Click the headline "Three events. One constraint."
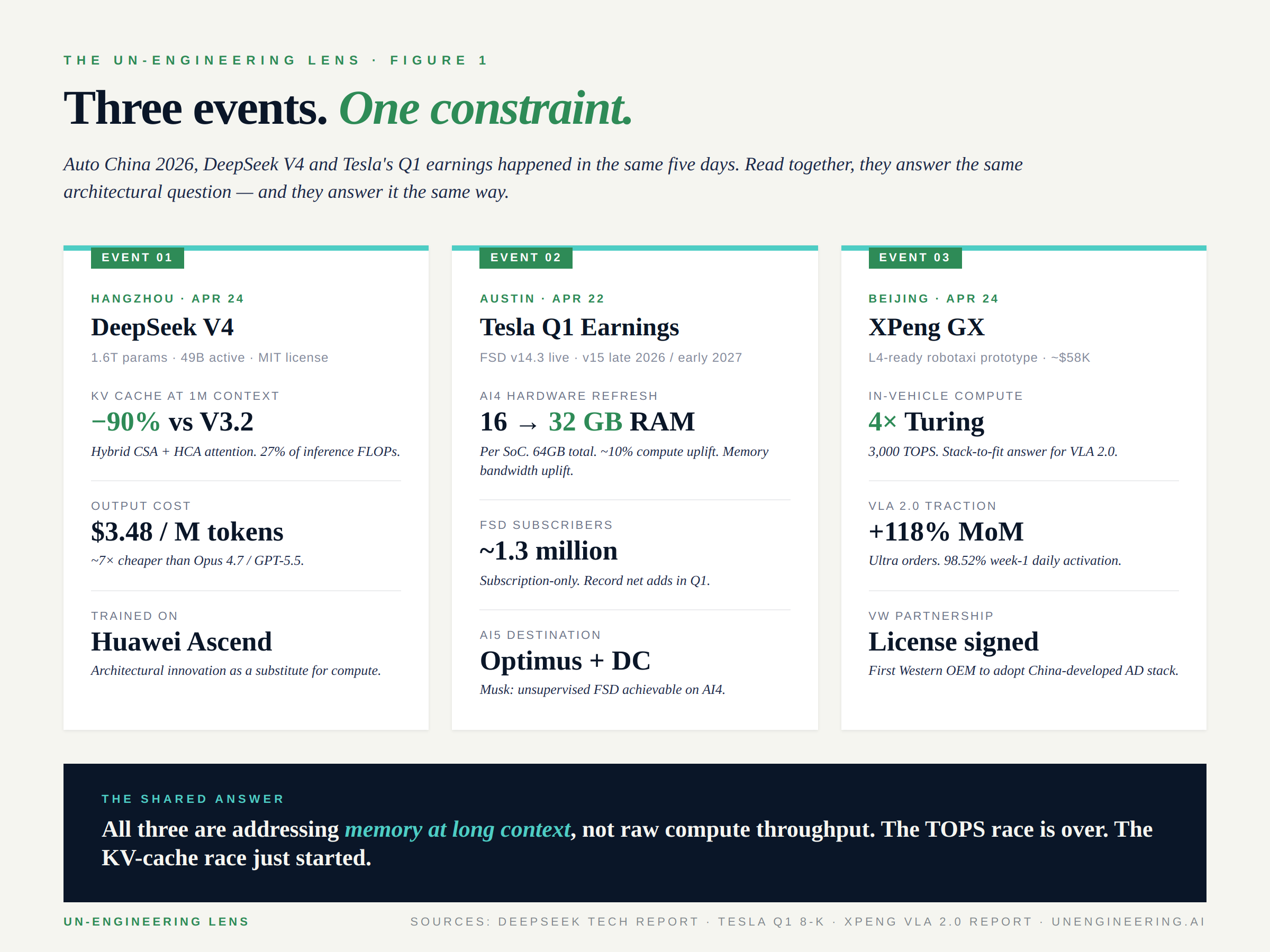The image size is (1270, 952). [348, 108]
